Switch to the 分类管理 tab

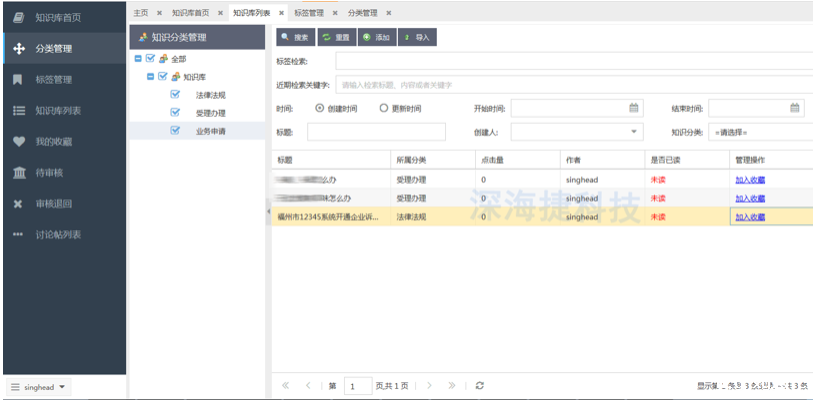363,13
